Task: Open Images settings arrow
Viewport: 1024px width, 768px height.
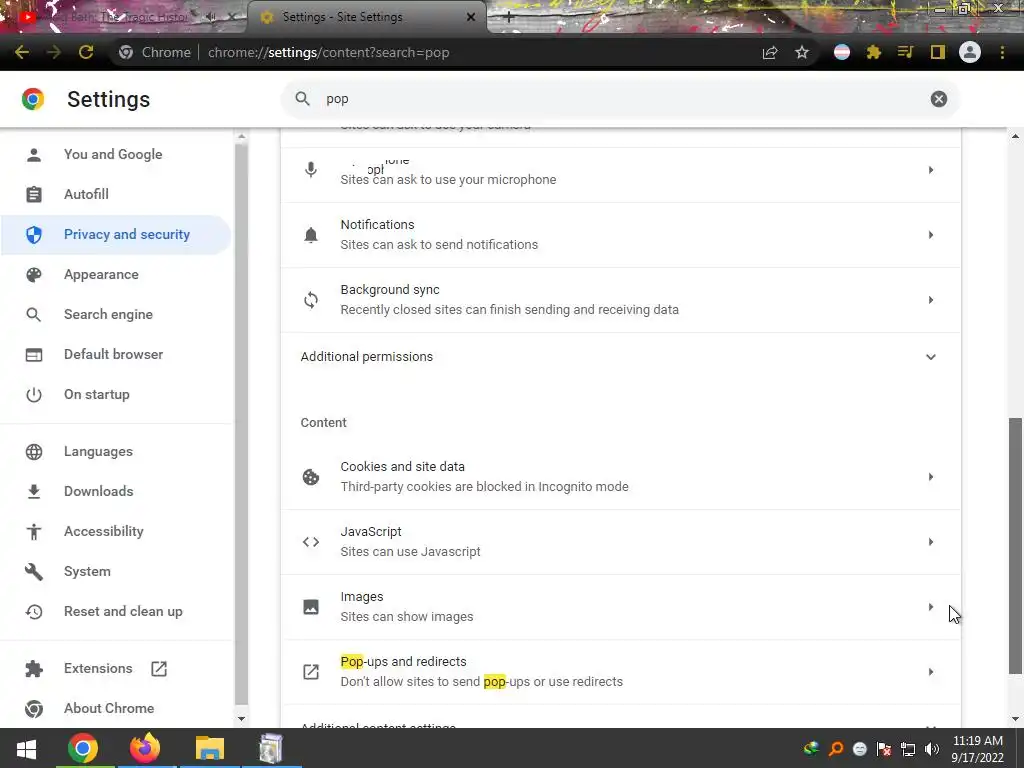Action: [x=931, y=607]
